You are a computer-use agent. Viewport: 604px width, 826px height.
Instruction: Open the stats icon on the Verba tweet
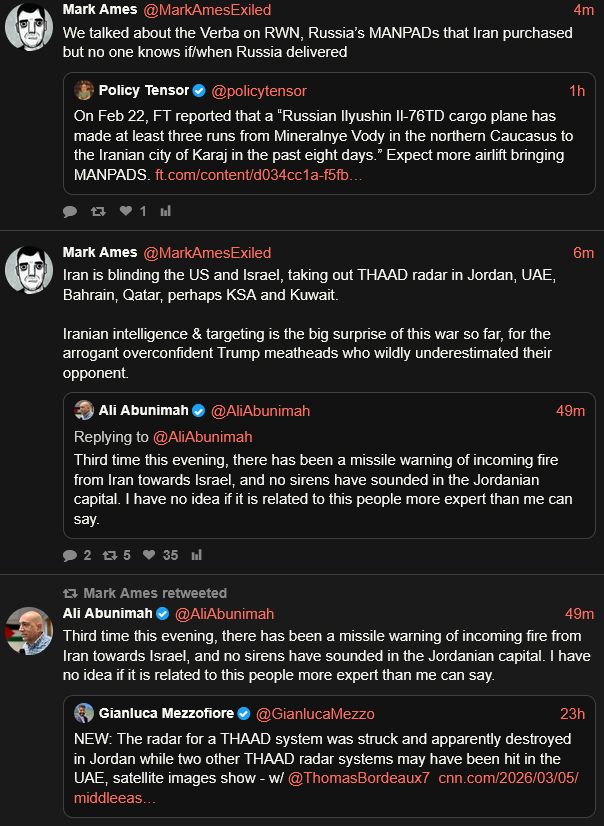(166, 211)
